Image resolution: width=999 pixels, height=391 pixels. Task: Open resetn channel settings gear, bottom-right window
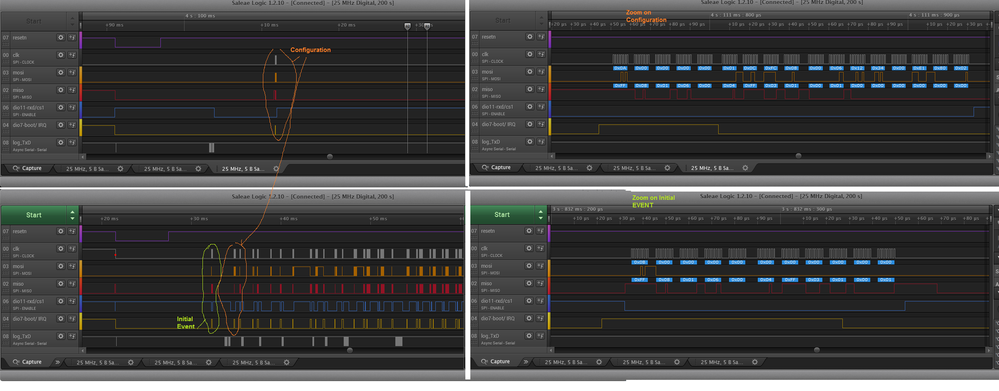[530, 231]
